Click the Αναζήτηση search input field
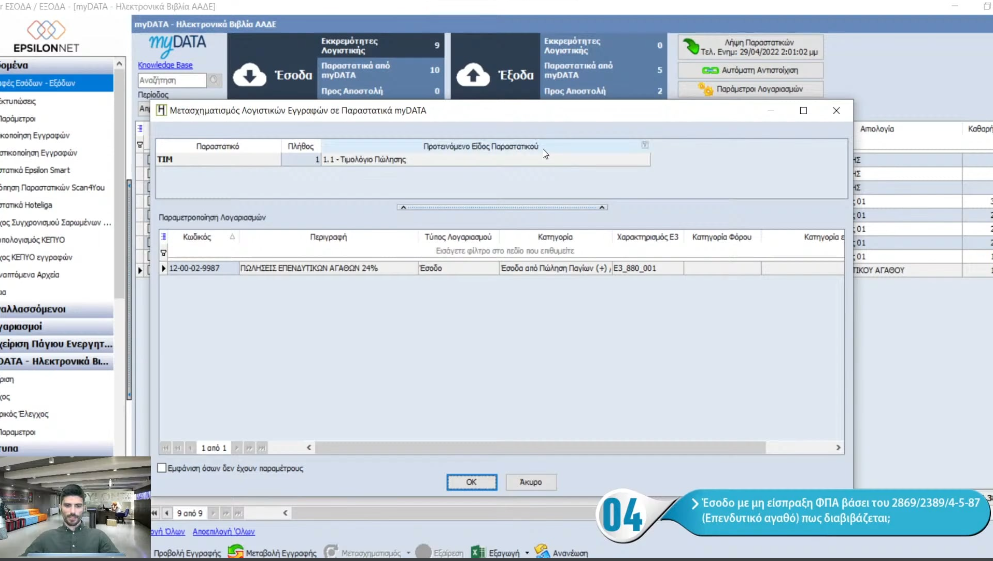The image size is (993, 561). click(172, 80)
